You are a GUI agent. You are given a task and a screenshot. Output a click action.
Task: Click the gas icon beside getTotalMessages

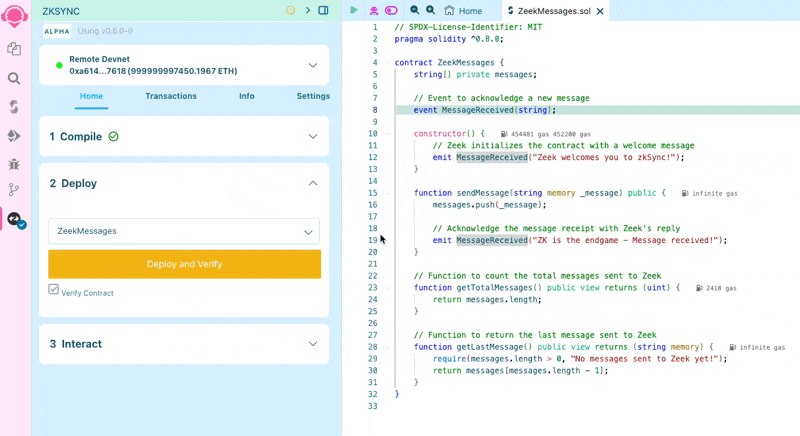tap(699, 288)
